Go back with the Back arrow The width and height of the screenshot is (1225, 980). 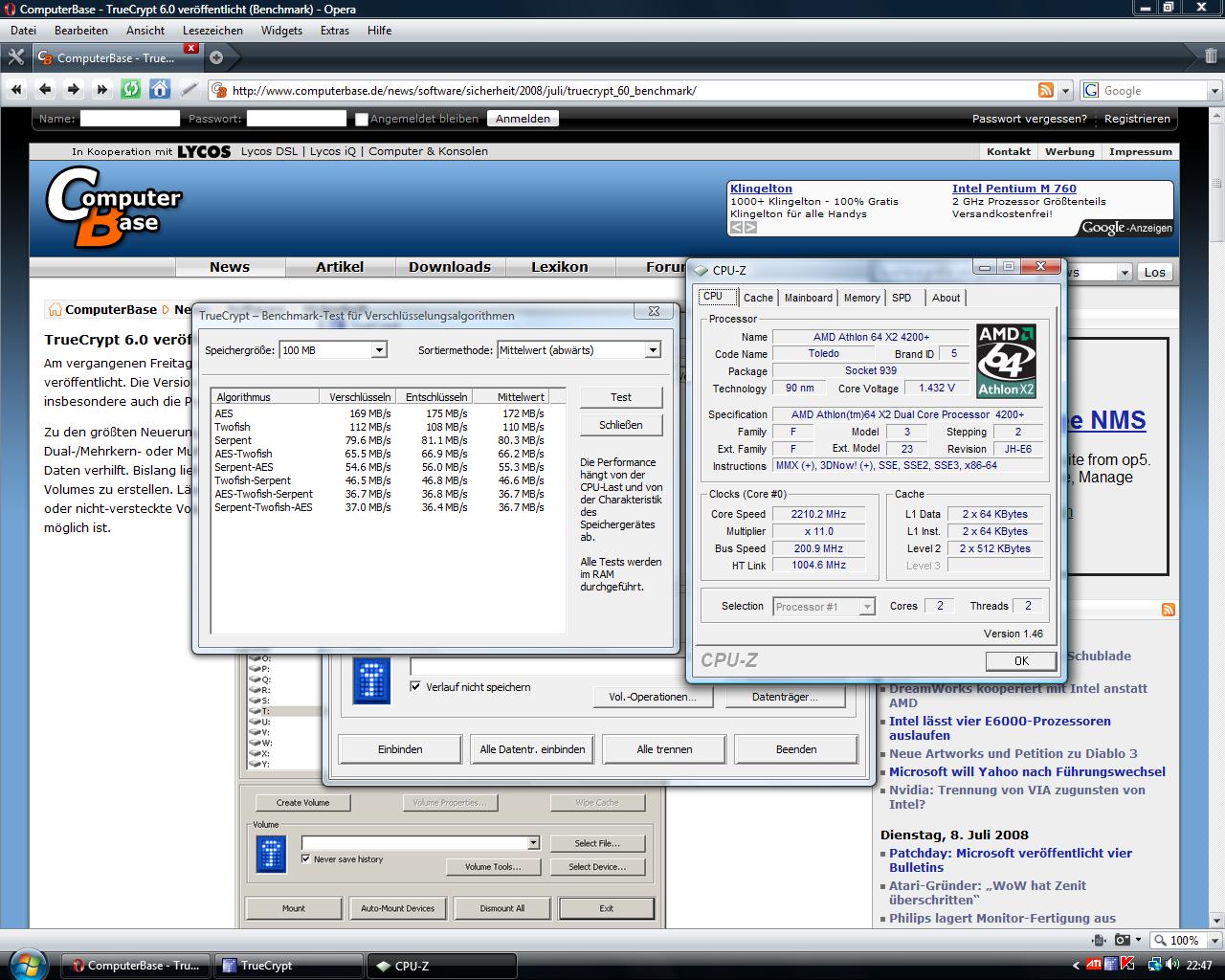(45, 90)
